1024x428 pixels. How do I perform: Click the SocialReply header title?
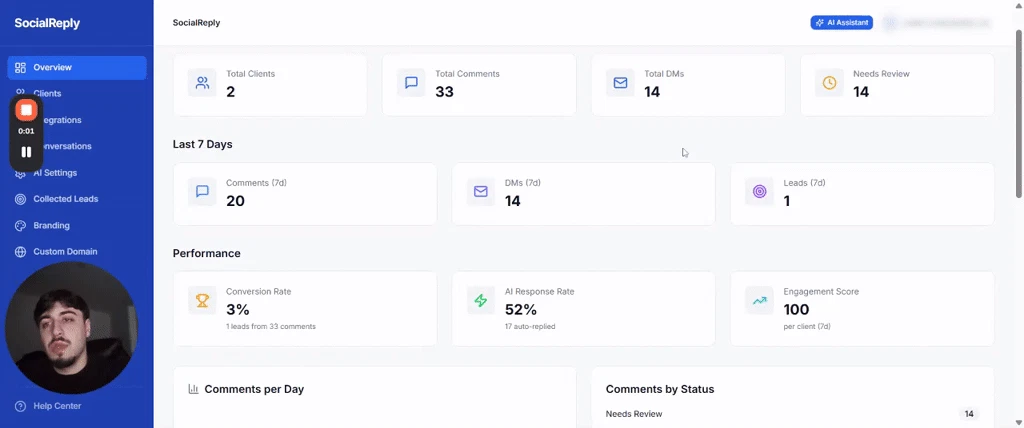[196, 22]
